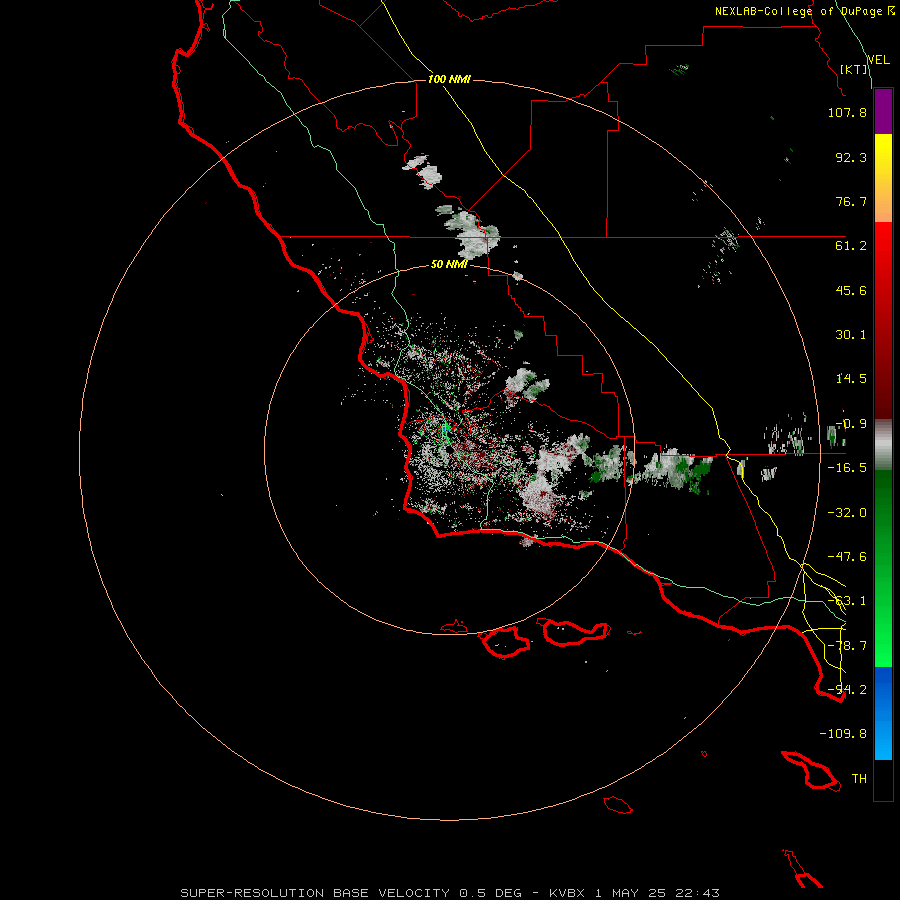Select the -16.5 legend value
The height and width of the screenshot is (900, 900).
[847, 468]
